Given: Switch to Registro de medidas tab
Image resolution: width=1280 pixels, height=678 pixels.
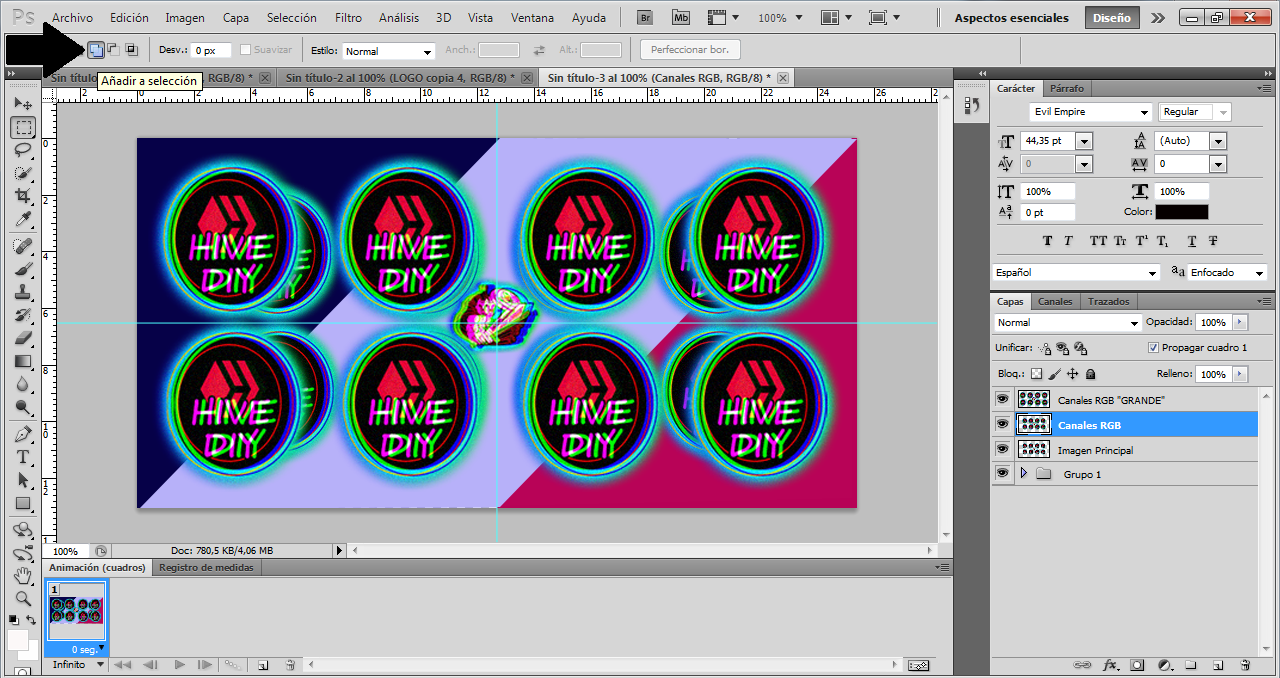Looking at the screenshot, I should (x=207, y=567).
